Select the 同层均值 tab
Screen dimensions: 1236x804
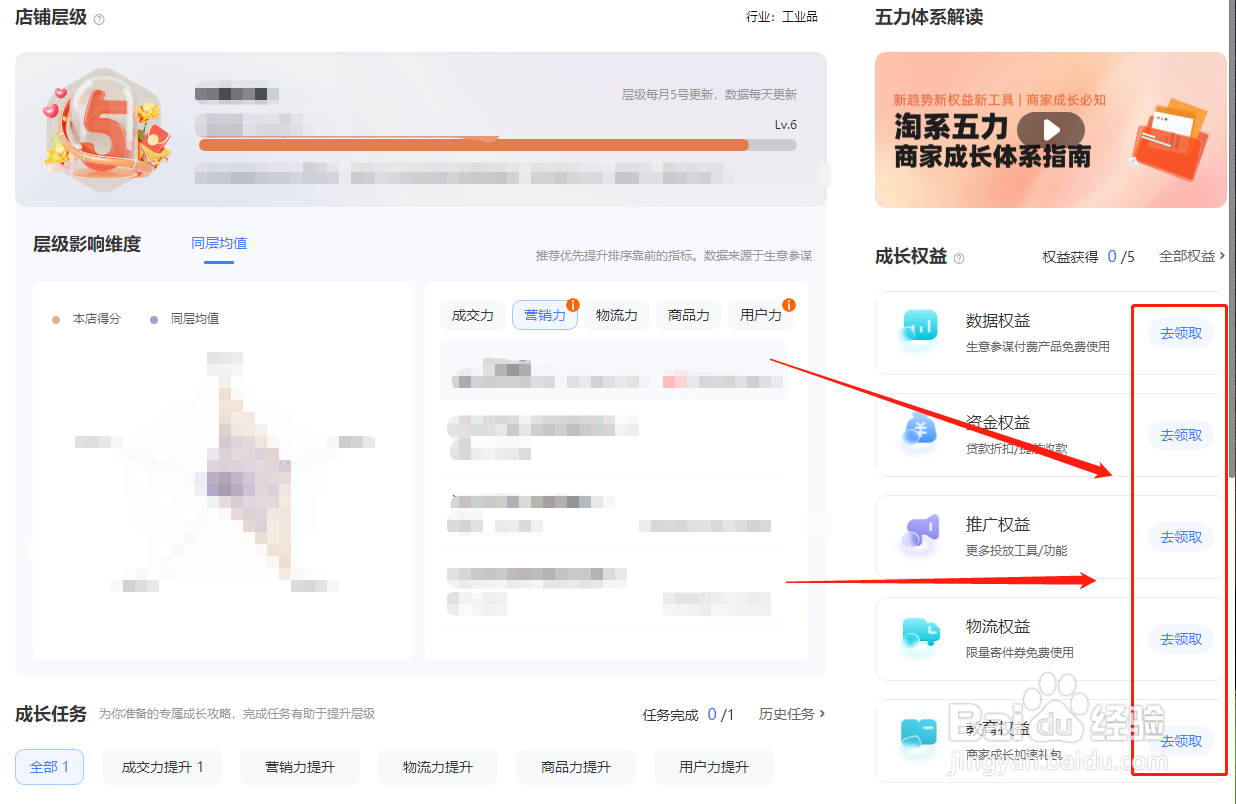(x=219, y=243)
